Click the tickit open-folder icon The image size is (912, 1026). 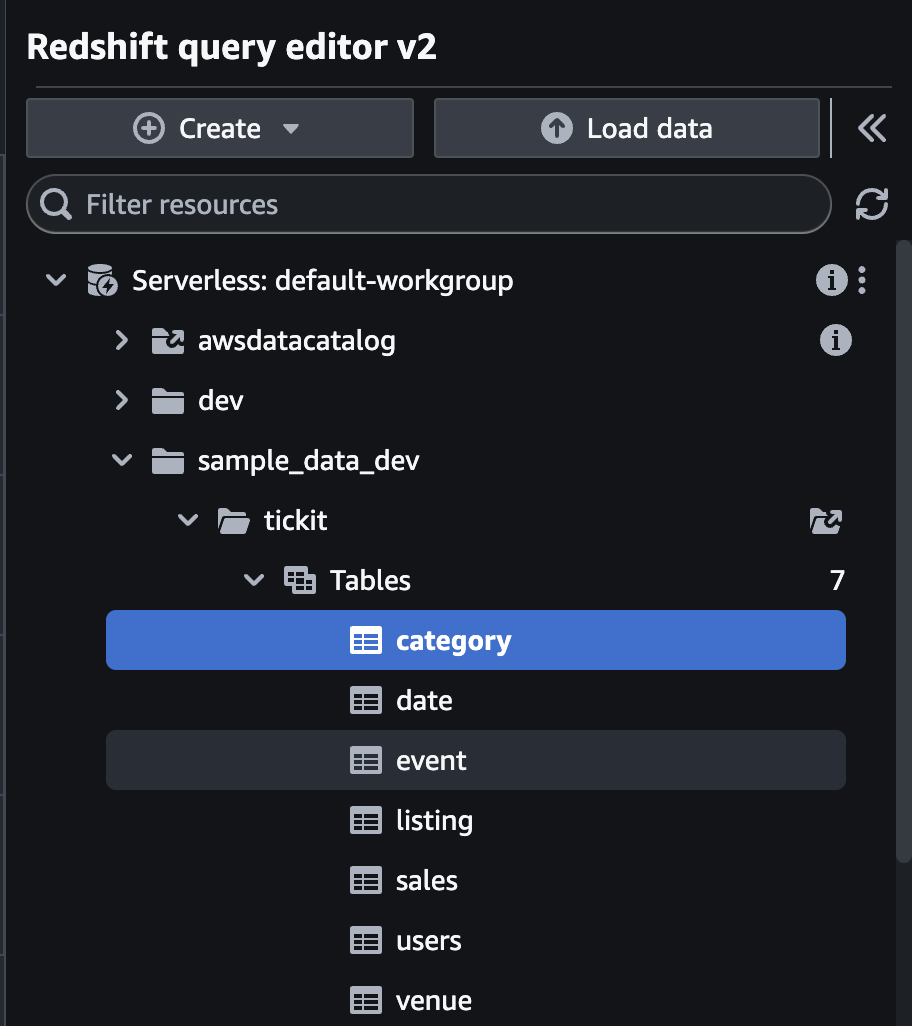click(x=234, y=521)
